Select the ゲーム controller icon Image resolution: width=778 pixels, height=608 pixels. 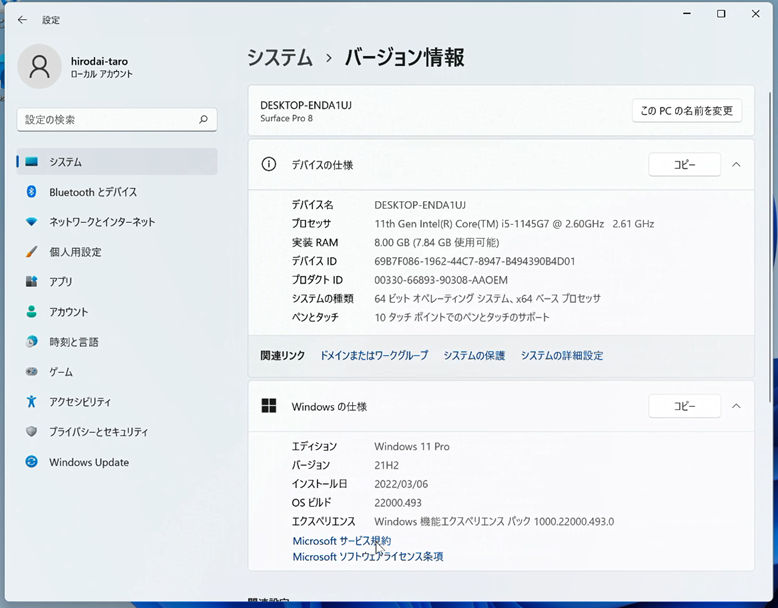[x=31, y=371]
